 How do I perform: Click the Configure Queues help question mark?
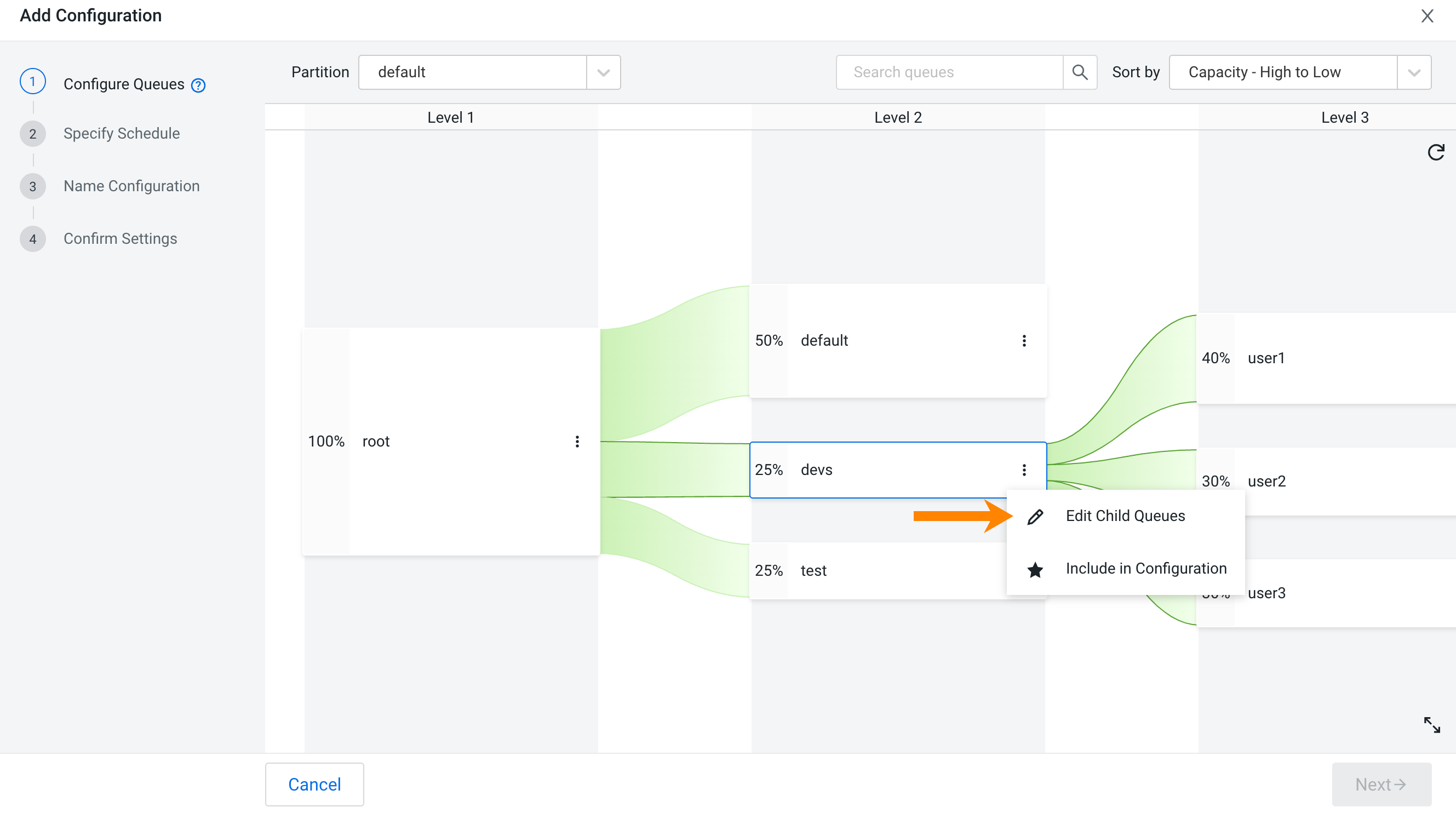tap(198, 85)
